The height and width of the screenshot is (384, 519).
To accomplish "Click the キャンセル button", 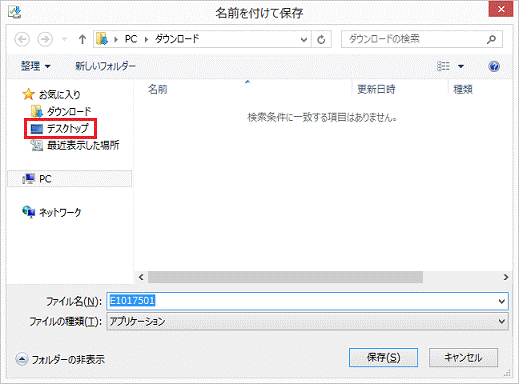I will 463,358.
